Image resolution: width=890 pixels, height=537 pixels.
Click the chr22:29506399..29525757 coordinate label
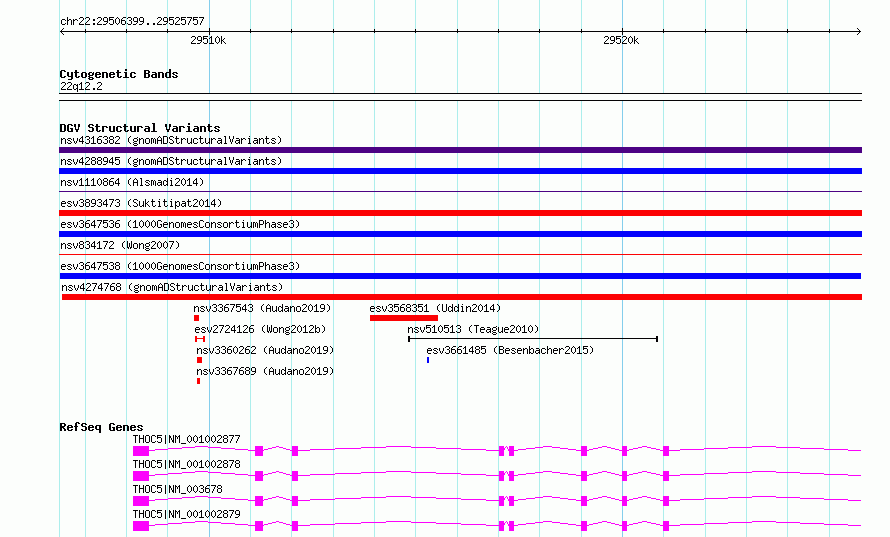tap(132, 21)
